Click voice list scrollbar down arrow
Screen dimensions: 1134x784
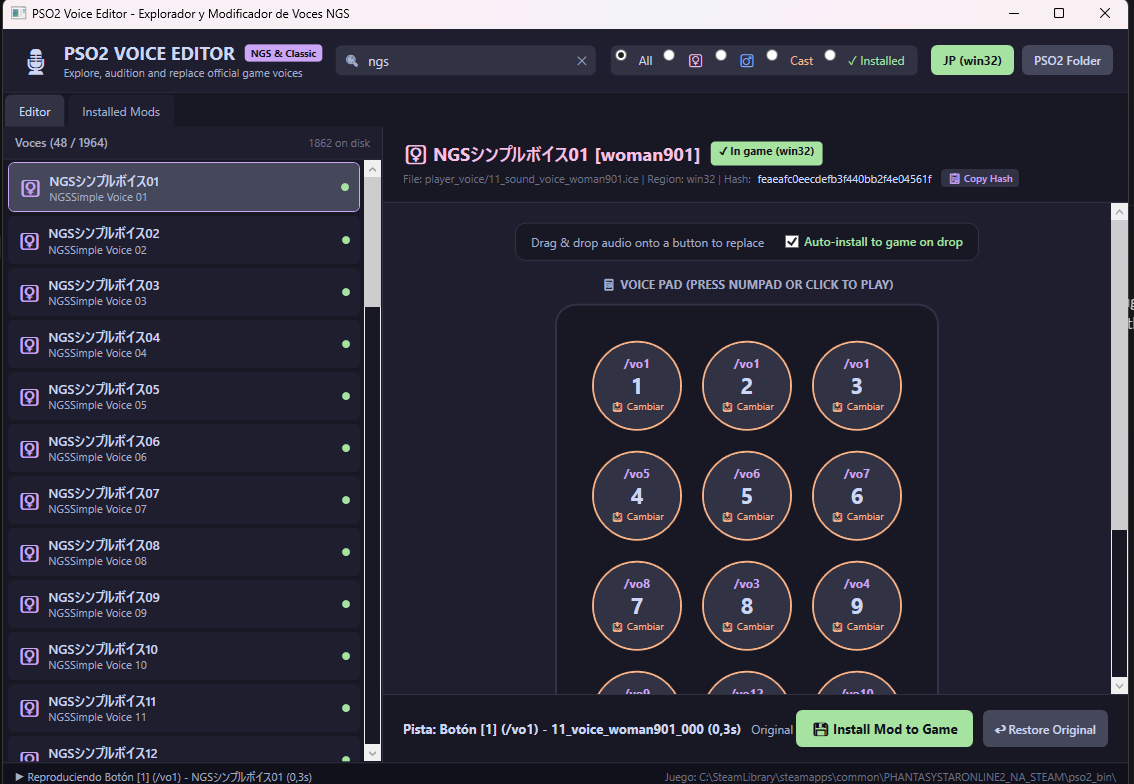[x=372, y=753]
